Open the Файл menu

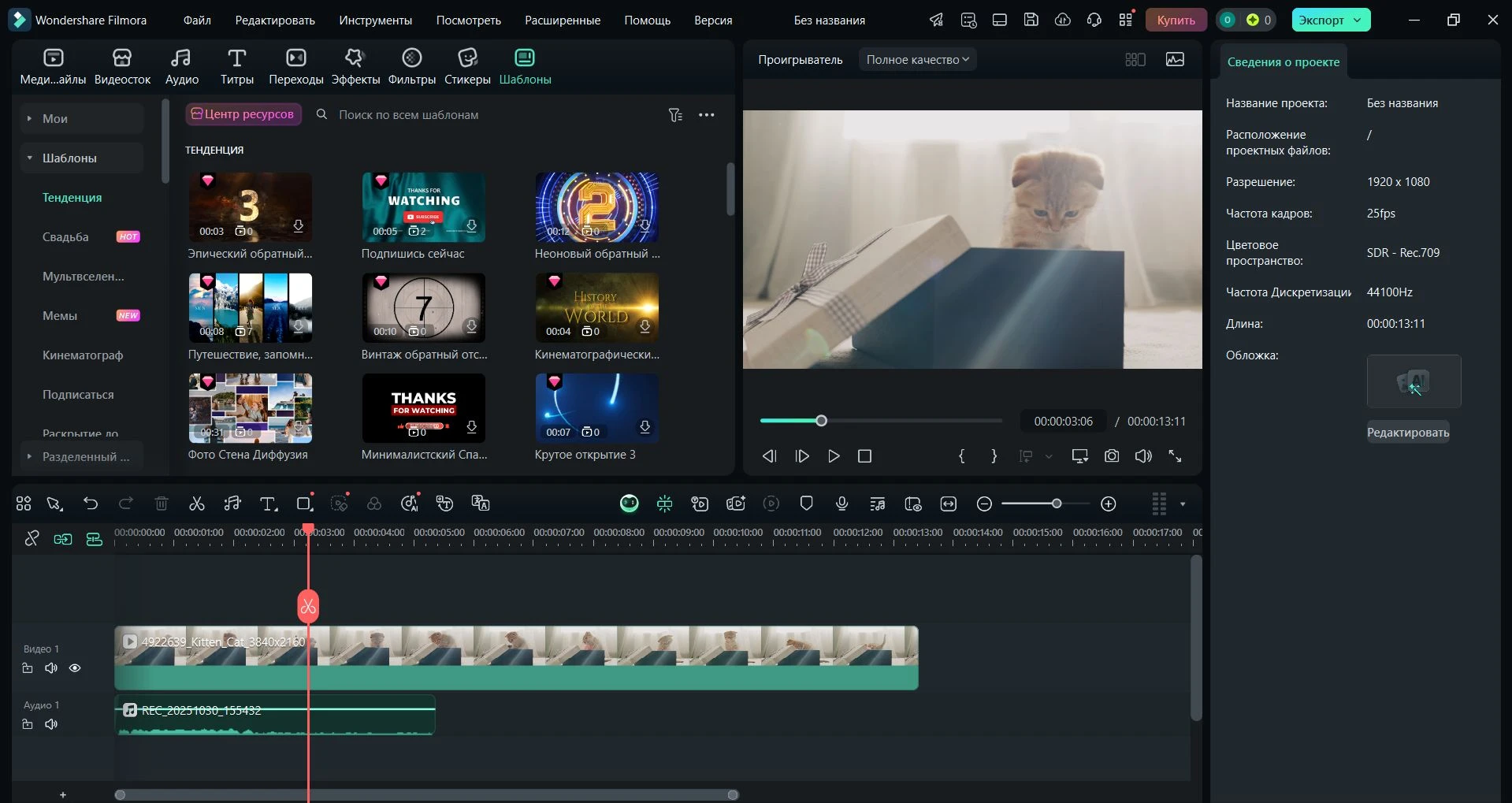tap(197, 20)
